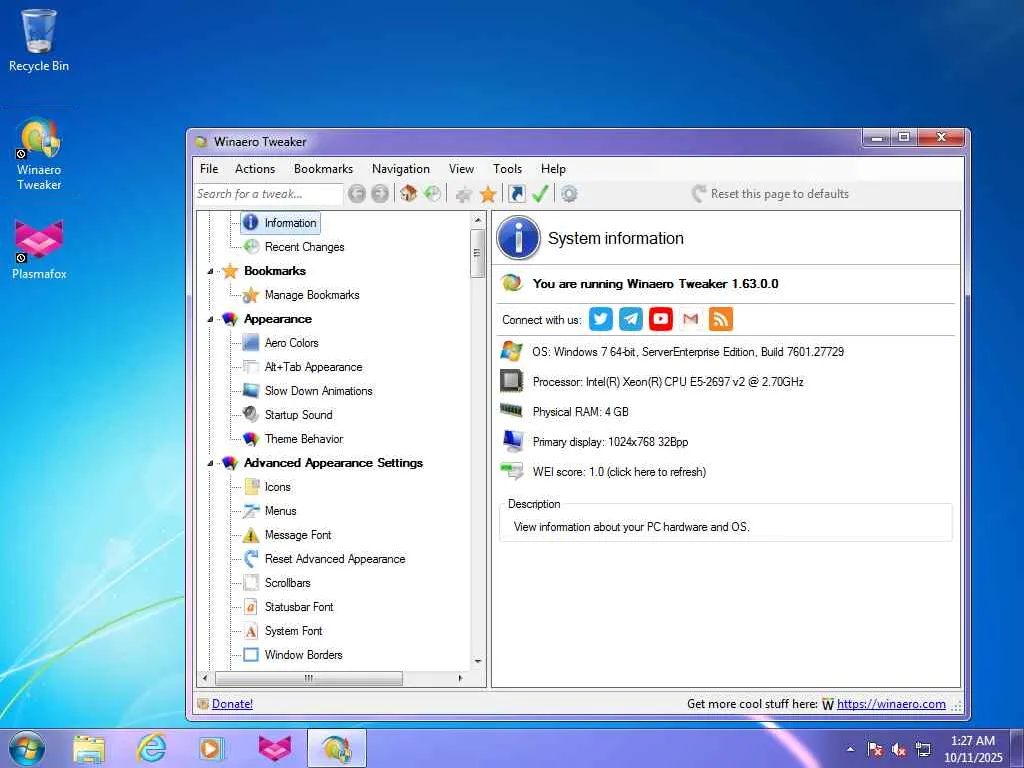Image resolution: width=1024 pixels, height=768 pixels.
Task: Open the YouTube icon under Connect with us
Action: pos(661,319)
